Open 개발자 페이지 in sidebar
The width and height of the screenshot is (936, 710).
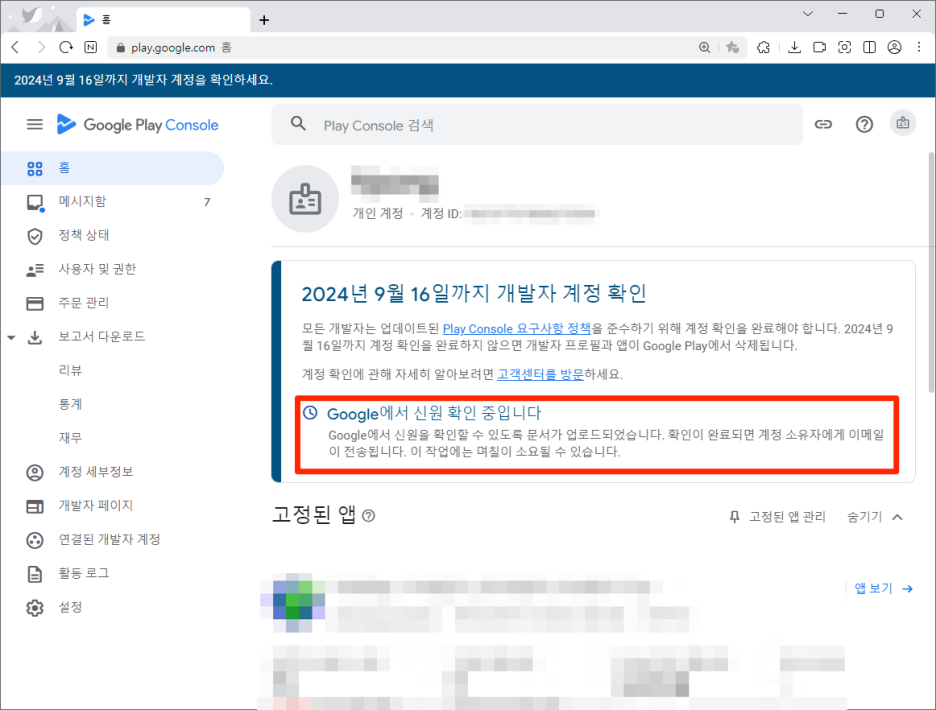coord(112,506)
